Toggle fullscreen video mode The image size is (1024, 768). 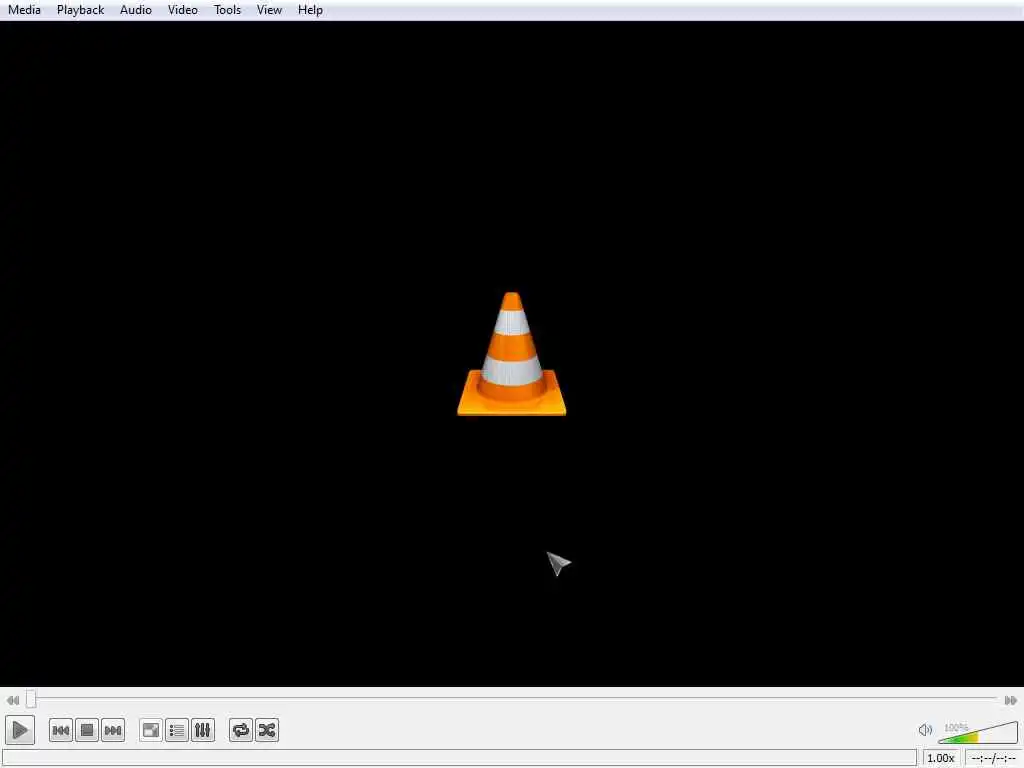point(151,730)
